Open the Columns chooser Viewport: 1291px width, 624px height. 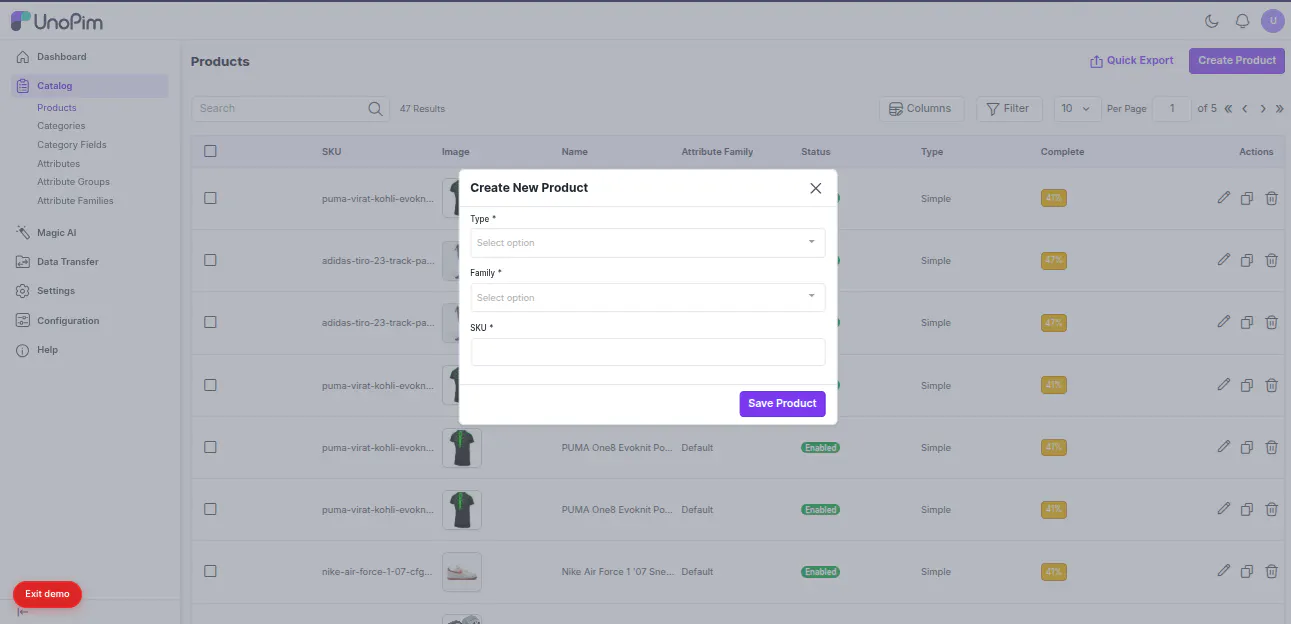tap(922, 108)
